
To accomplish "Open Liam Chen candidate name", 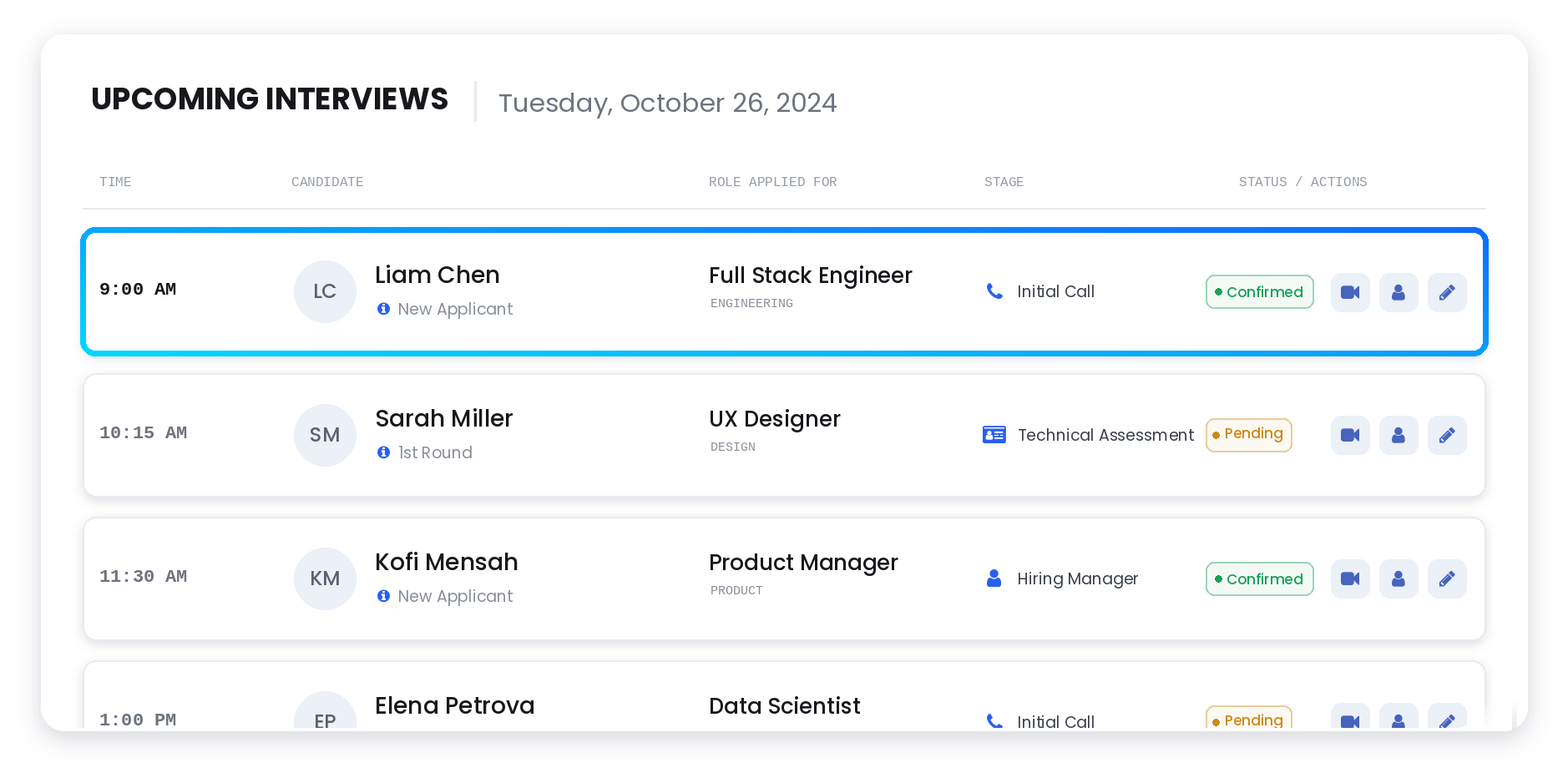I will [438, 275].
